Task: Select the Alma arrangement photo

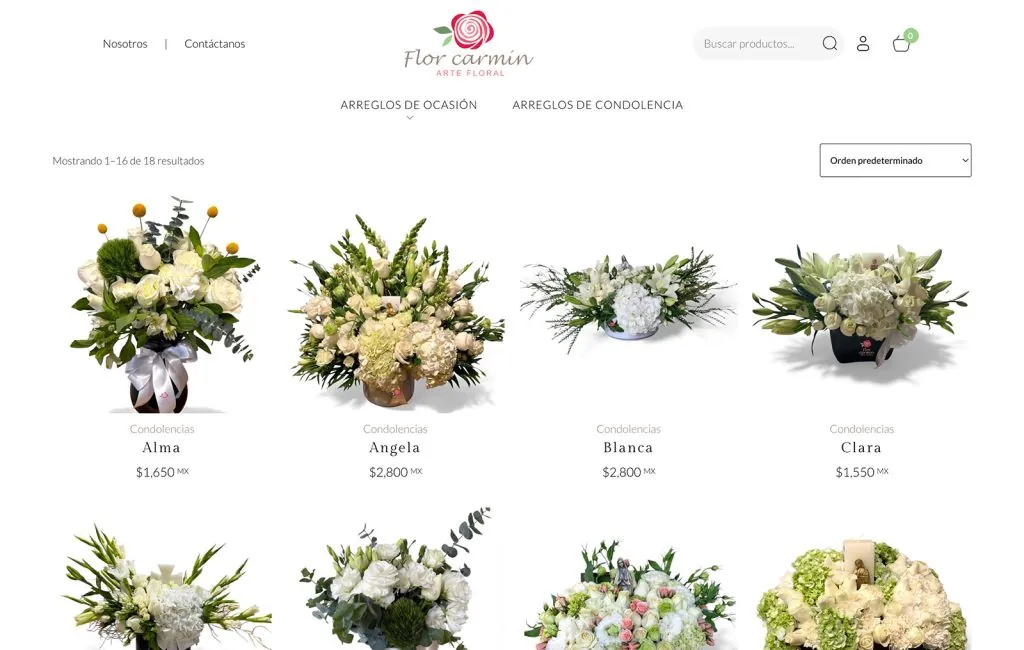Action: (162, 304)
